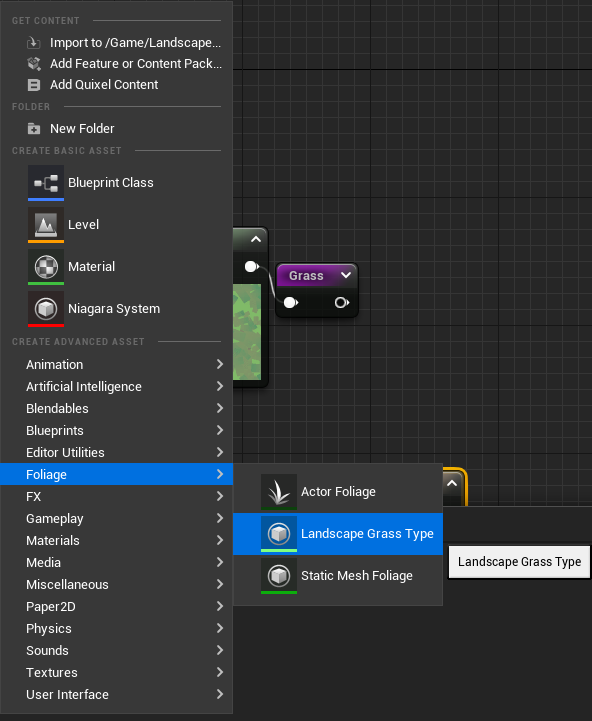Image resolution: width=592 pixels, height=721 pixels.
Task: Click the Blueprint Class asset icon
Action: 46,183
